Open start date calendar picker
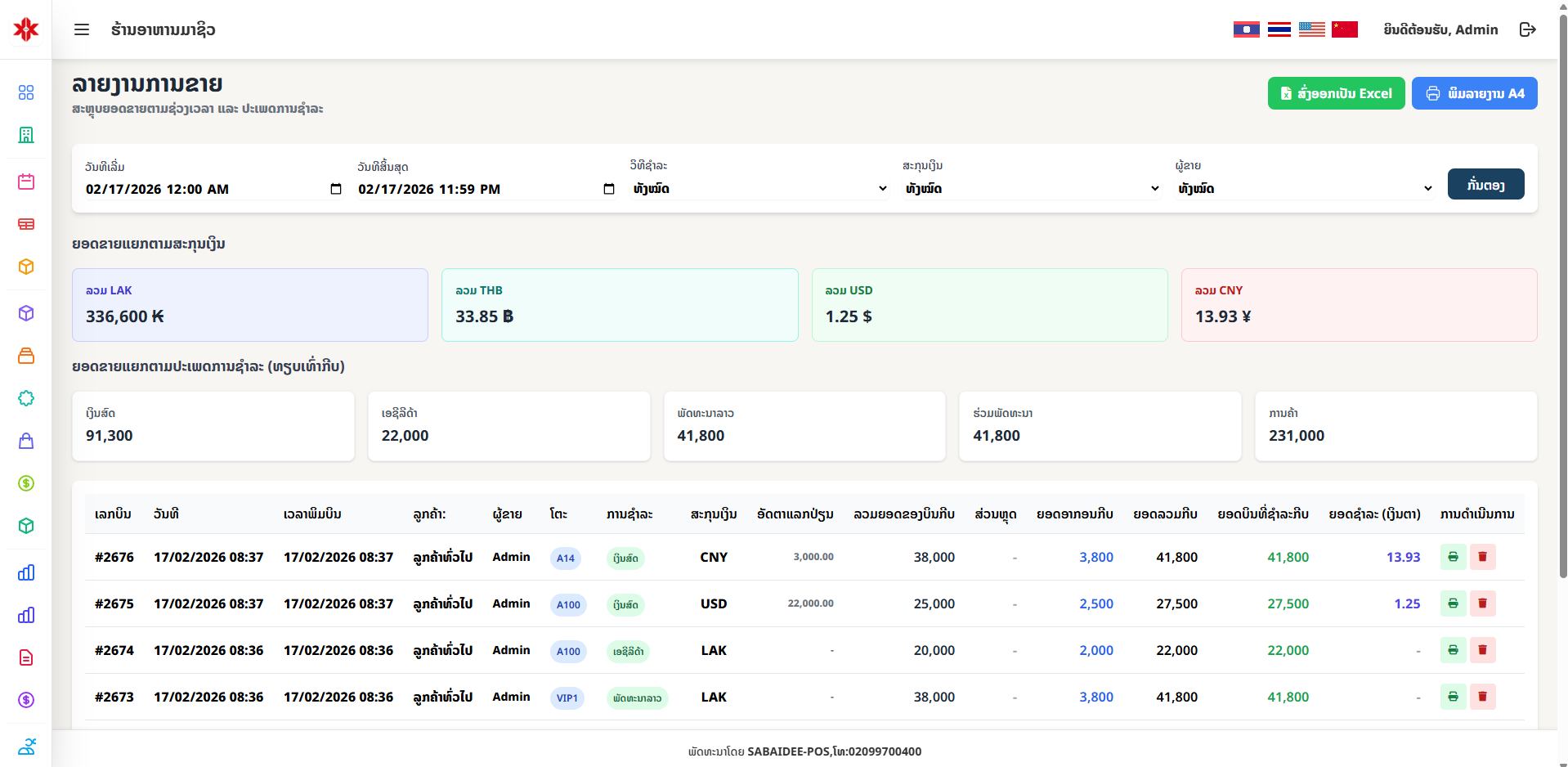This screenshot has height=767, width=1568. (x=335, y=189)
